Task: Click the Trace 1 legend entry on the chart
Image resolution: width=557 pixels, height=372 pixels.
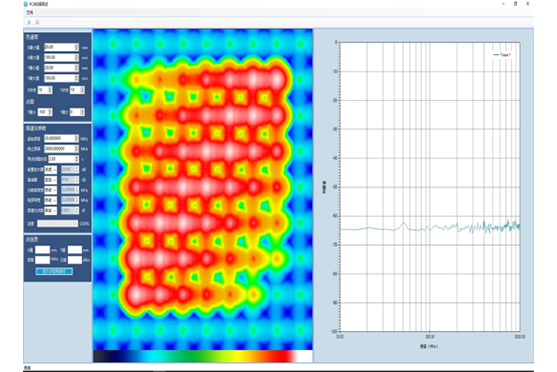Action: 502,55
